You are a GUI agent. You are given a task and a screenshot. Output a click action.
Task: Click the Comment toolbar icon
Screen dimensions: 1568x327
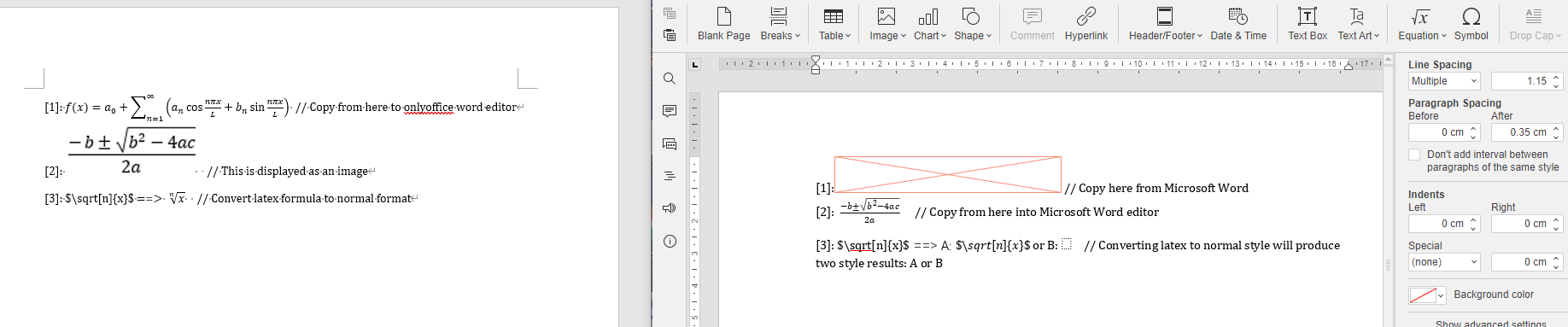(x=1032, y=24)
